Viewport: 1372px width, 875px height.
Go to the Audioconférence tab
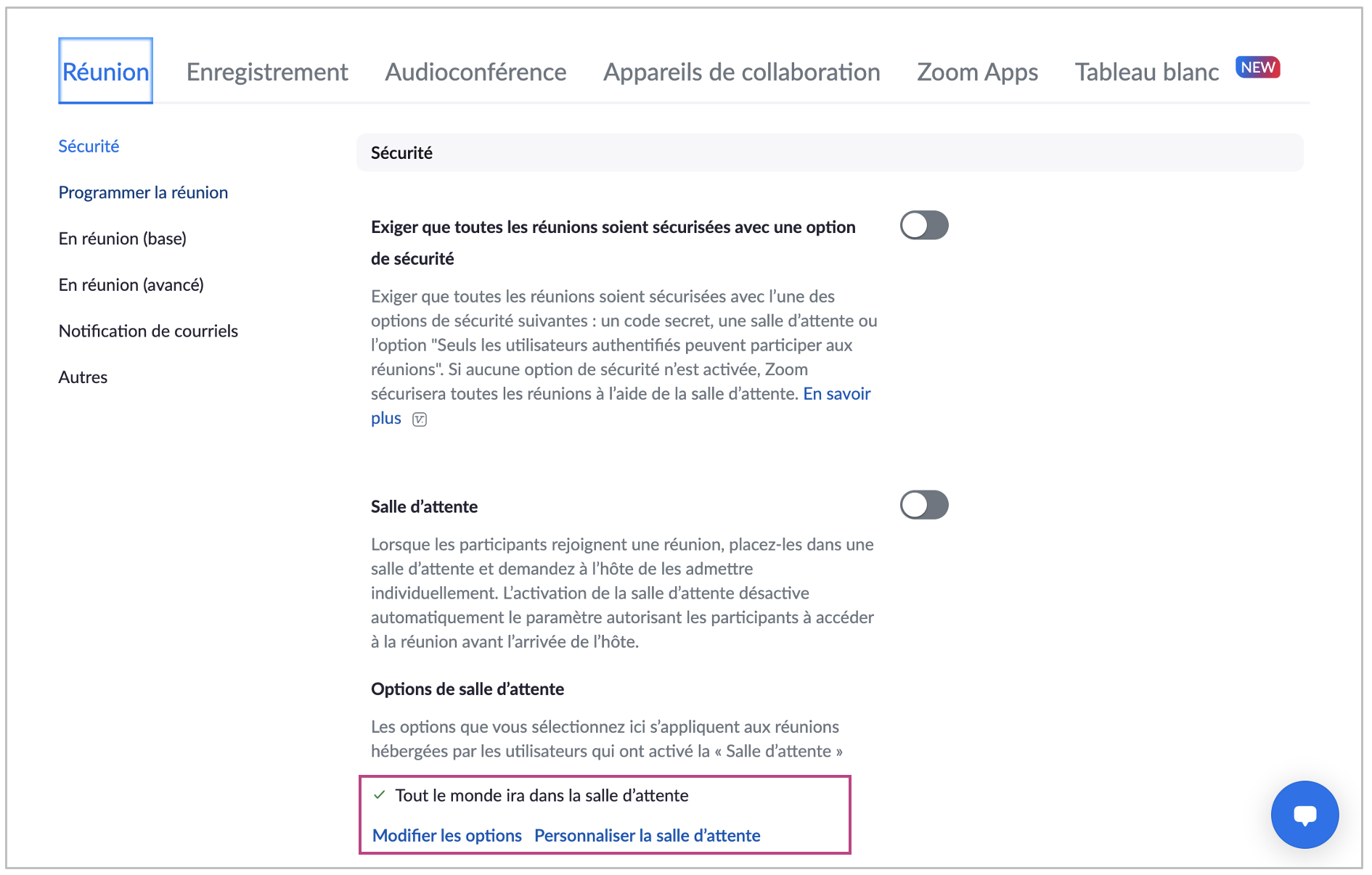(x=475, y=72)
